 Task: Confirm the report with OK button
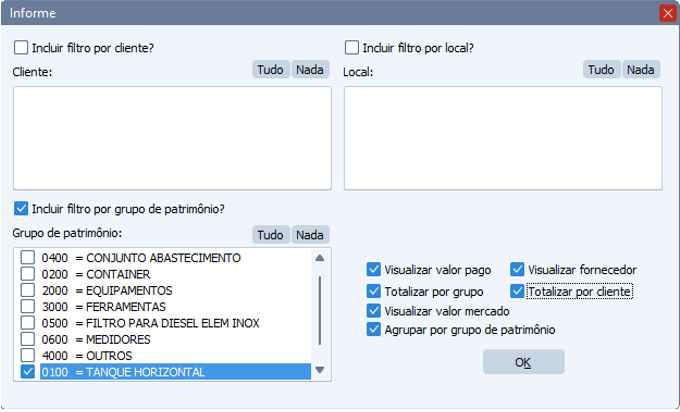click(523, 362)
